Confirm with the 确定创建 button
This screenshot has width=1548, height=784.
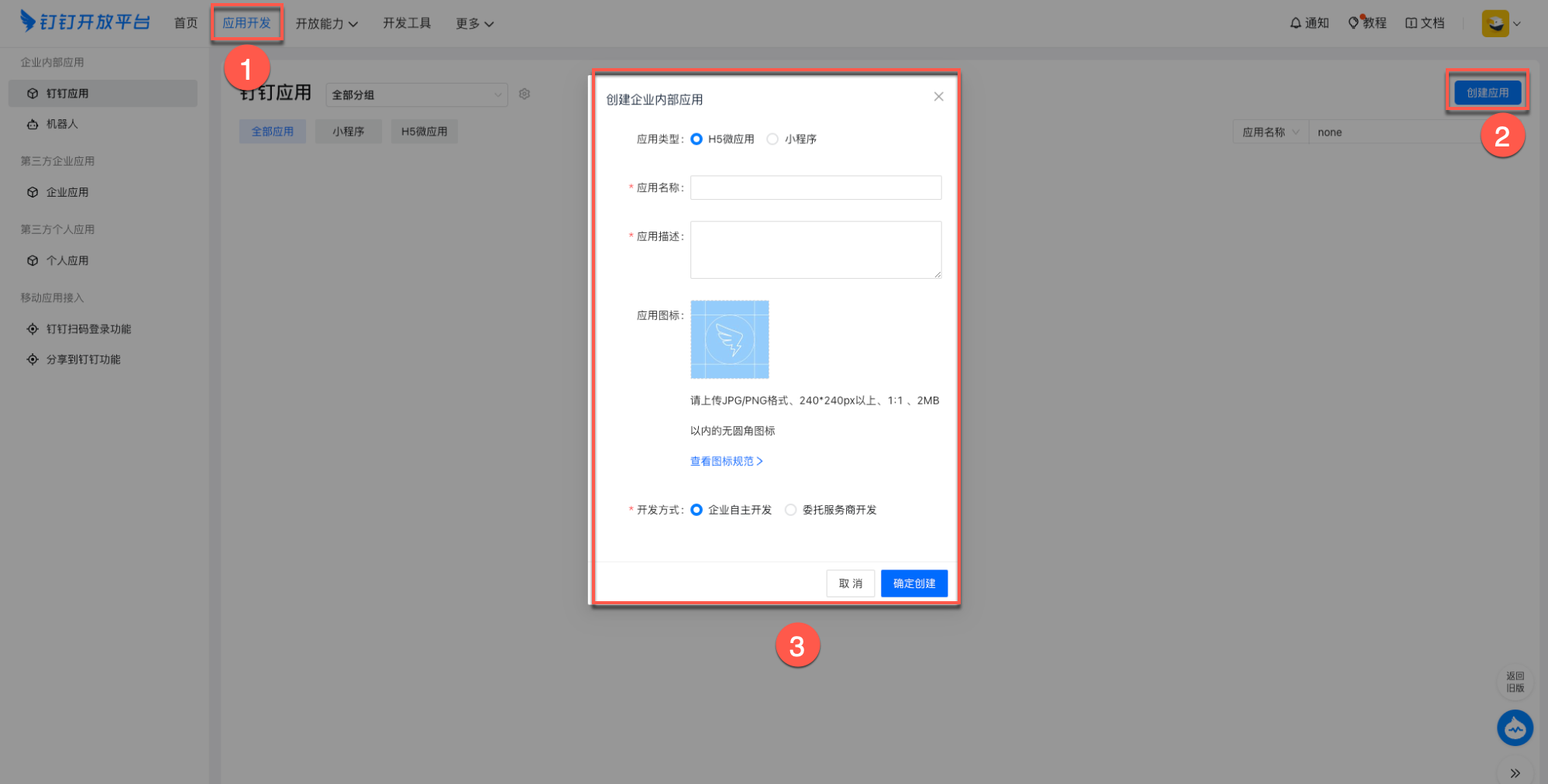(914, 583)
